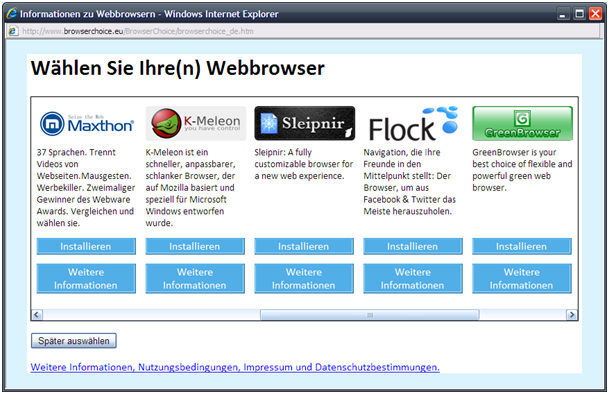The height and width of the screenshot is (394, 609).
Task: Click the heading Wählen Sie Ihre(n) Webbrowser
Action: (177, 68)
